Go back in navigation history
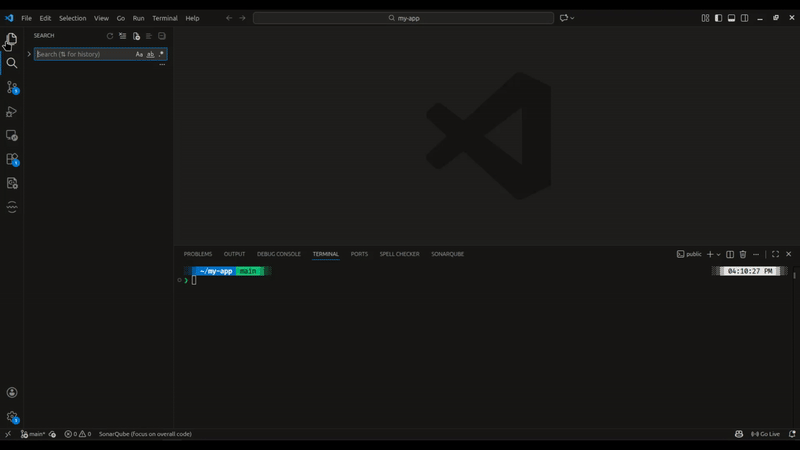This screenshot has height=450, width=800. click(229, 18)
